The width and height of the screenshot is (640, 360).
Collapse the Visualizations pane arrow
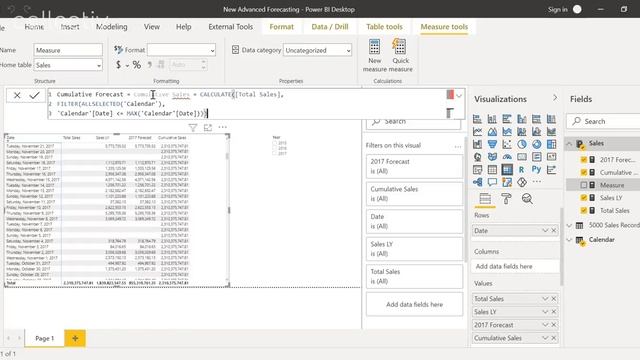(x=555, y=98)
